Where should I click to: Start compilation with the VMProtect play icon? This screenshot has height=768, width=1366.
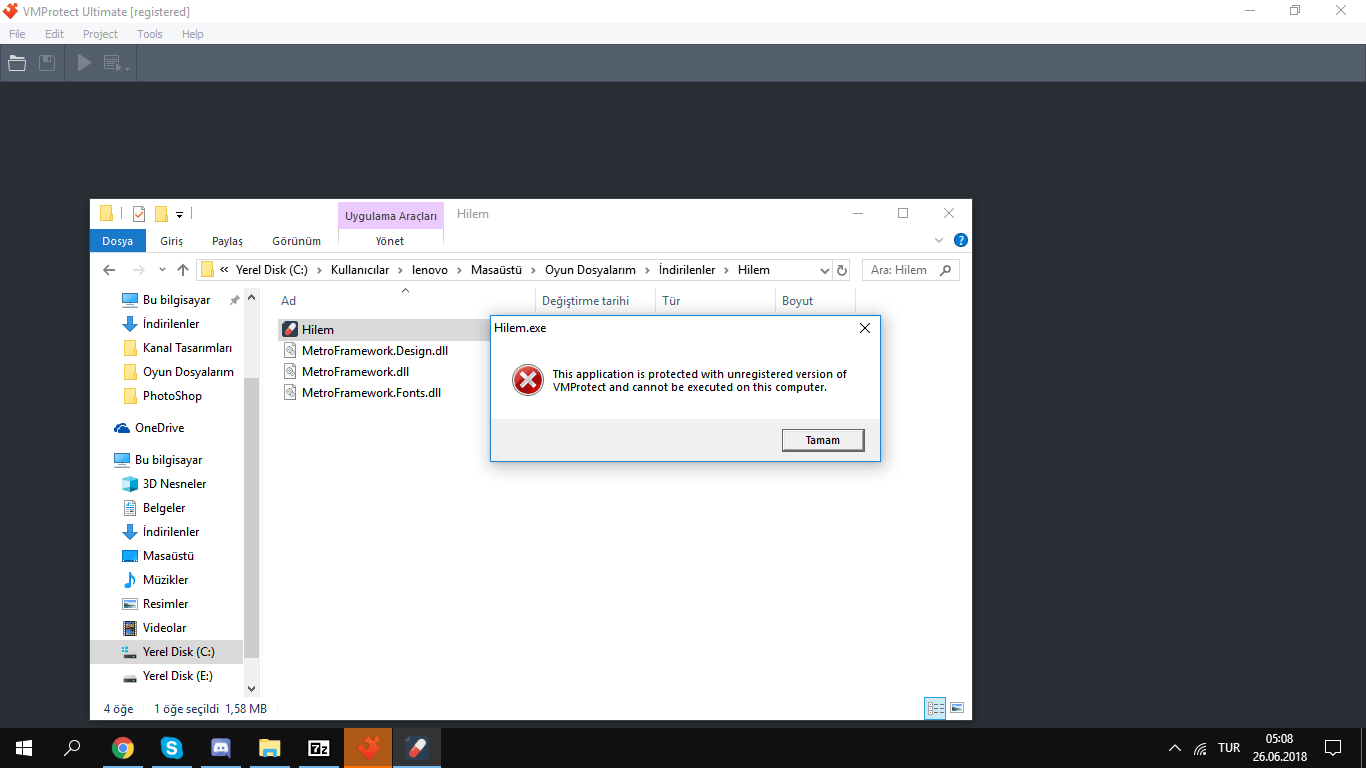84,63
